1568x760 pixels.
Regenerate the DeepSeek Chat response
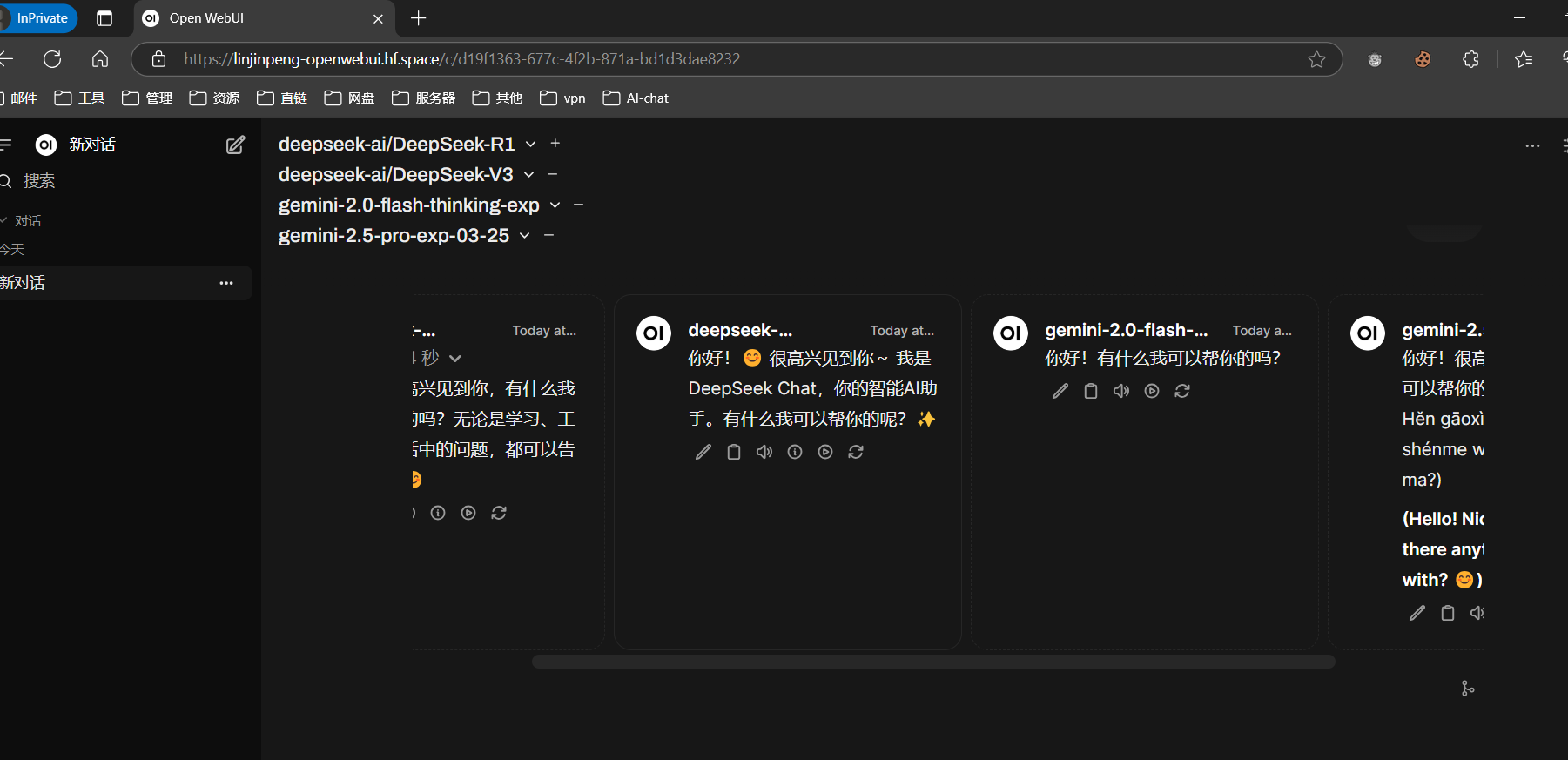click(856, 452)
